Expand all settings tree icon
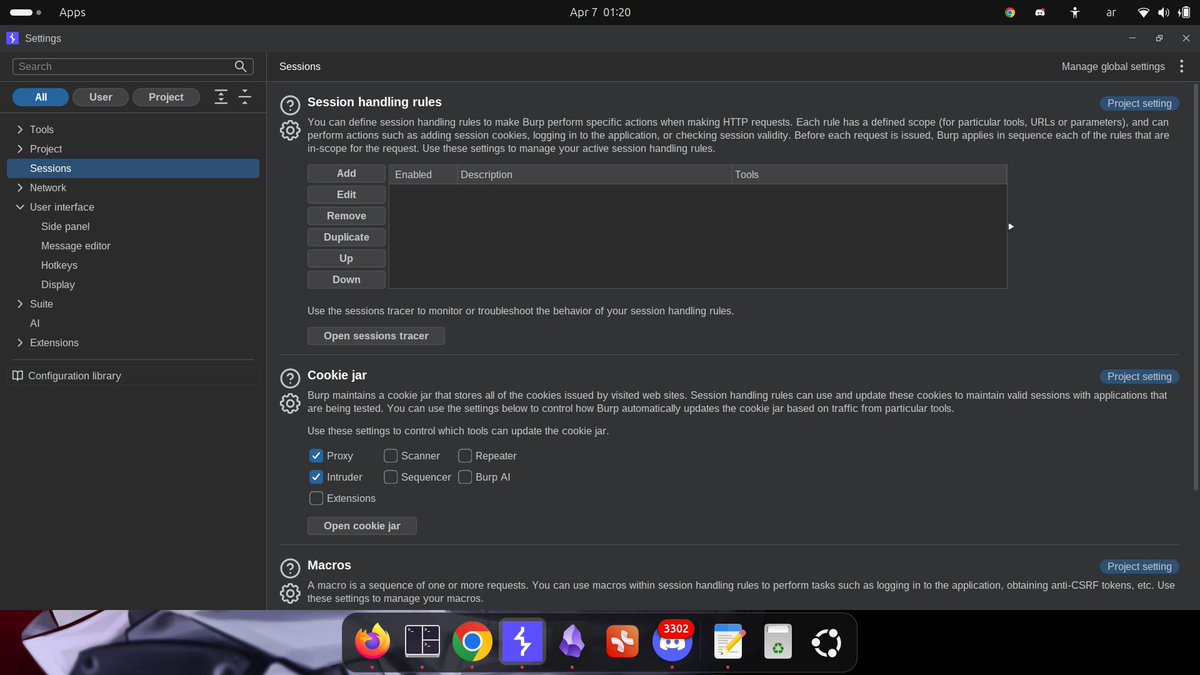The width and height of the screenshot is (1200, 675). click(221, 97)
